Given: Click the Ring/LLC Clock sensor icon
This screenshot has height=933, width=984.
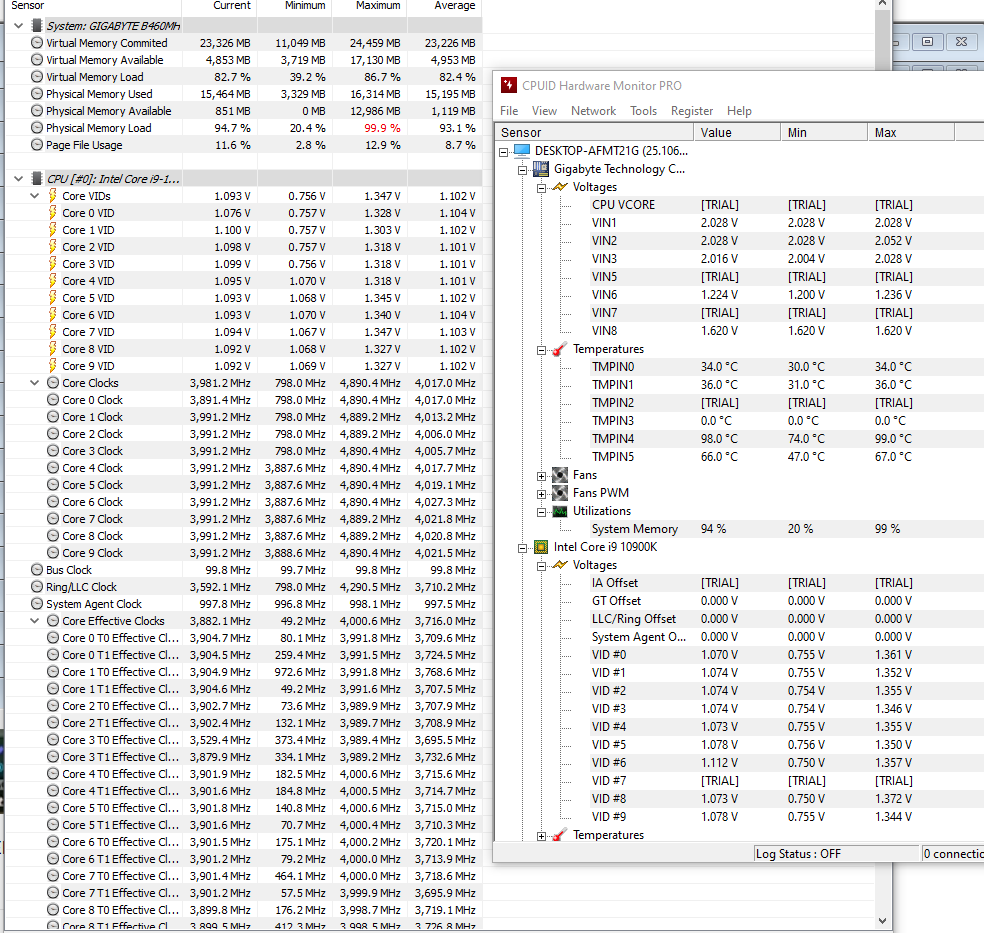Looking at the screenshot, I should 37,587.
